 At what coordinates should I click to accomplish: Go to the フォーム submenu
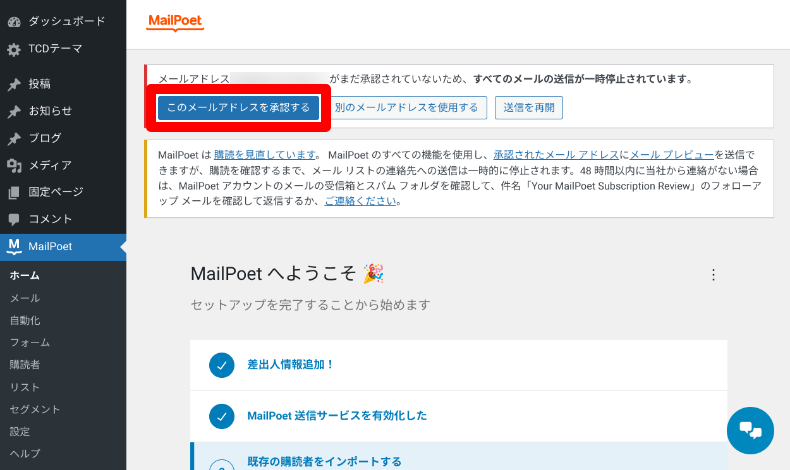coord(30,343)
